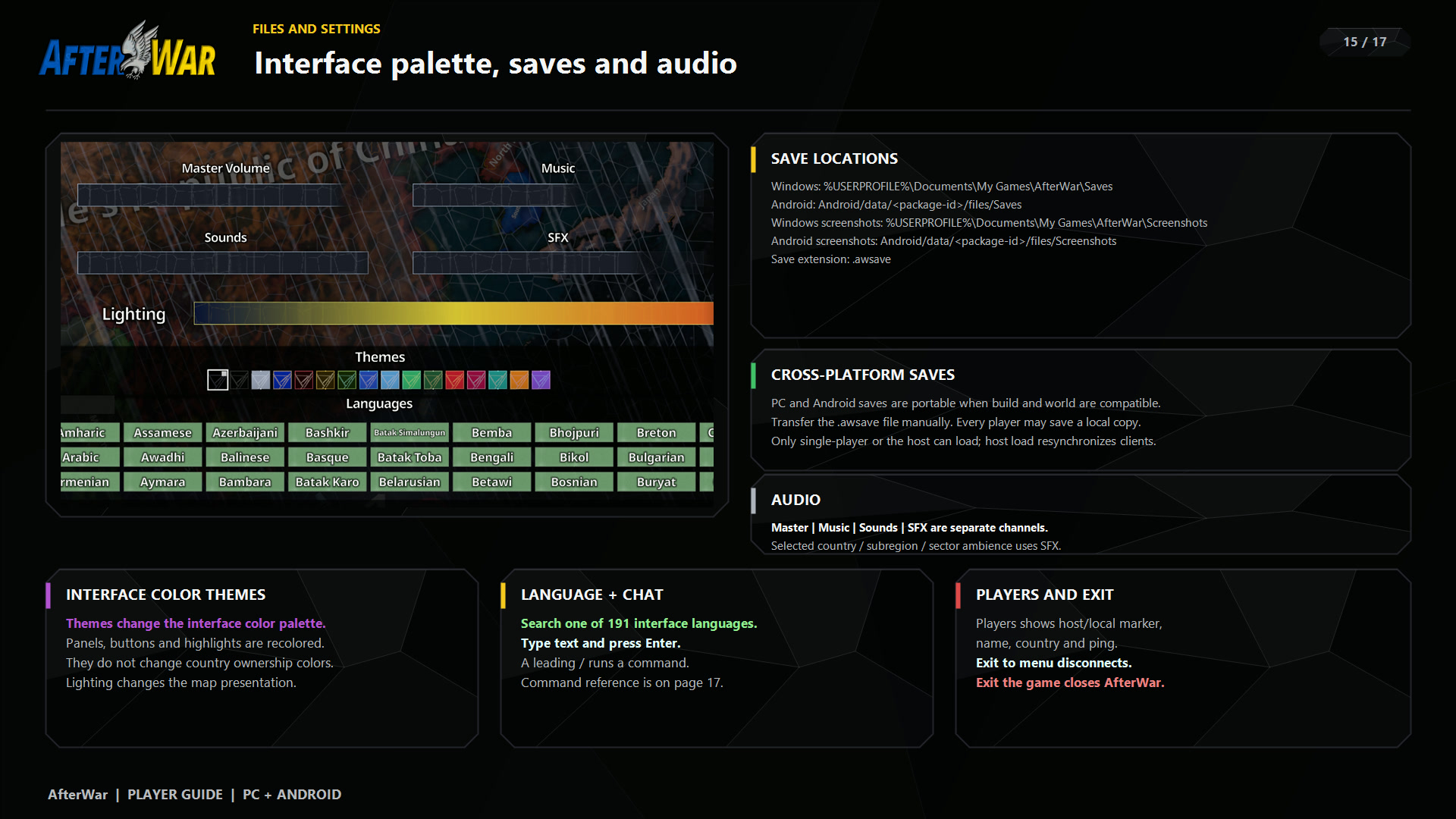Set language to Bosnian
The image size is (1456, 819).
[x=574, y=482]
